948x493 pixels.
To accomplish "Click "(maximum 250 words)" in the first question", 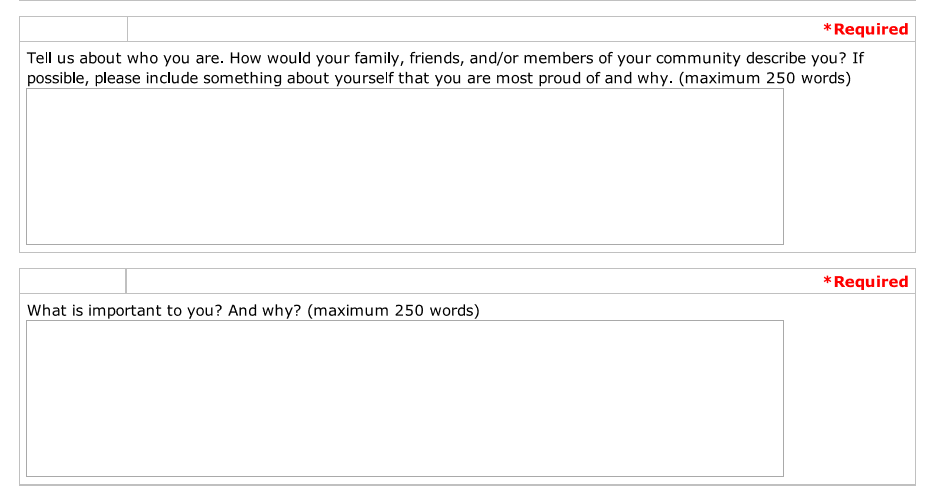I will click(x=765, y=78).
